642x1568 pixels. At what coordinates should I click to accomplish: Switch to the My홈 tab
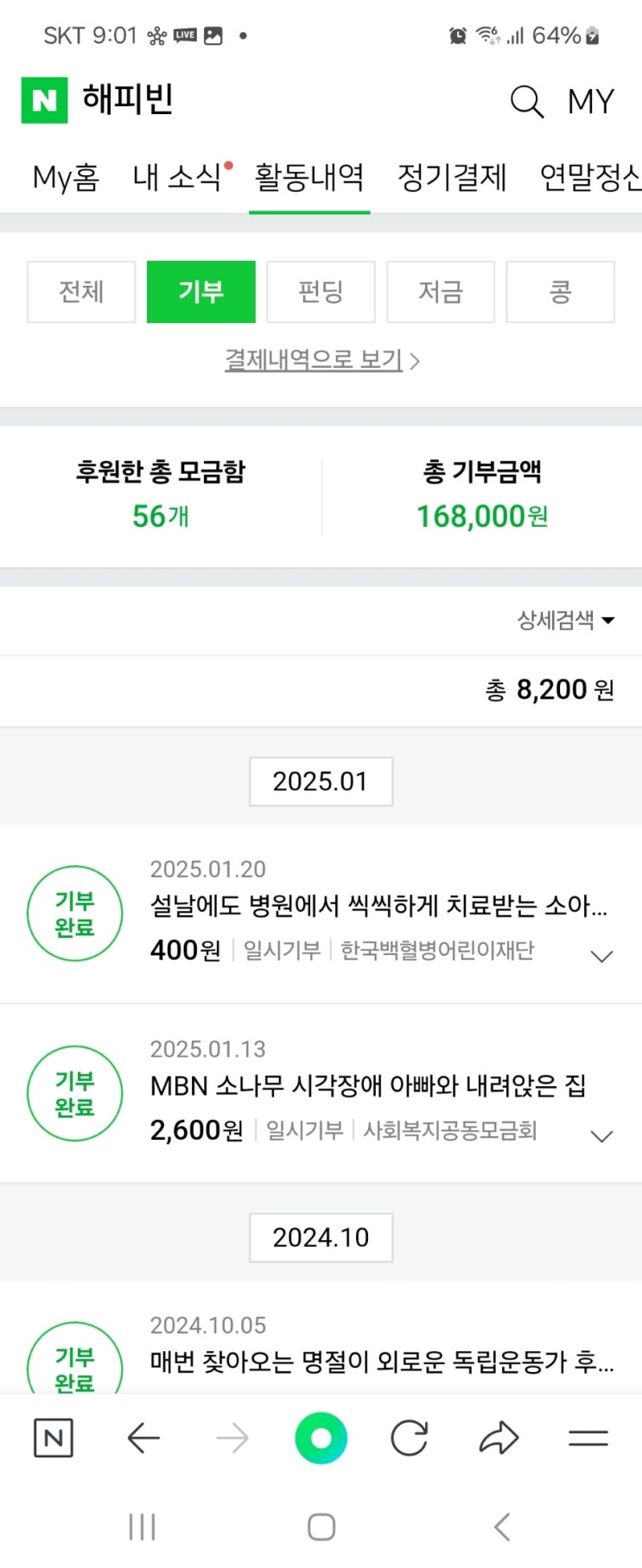click(66, 178)
